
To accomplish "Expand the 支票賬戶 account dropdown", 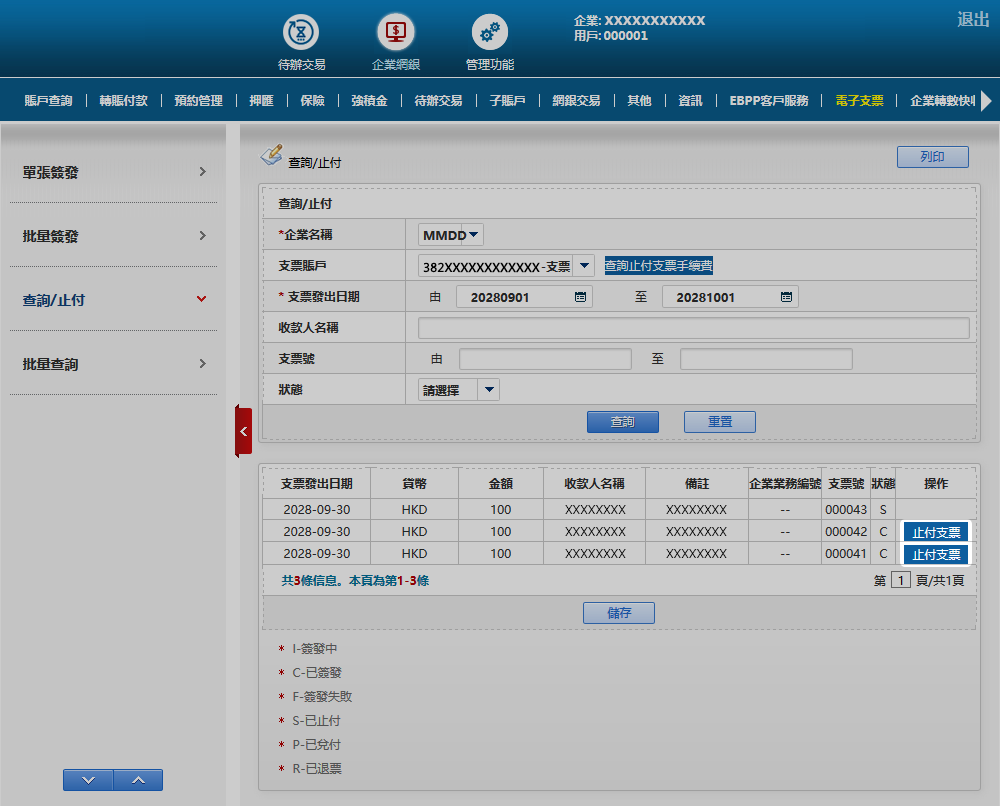I will (584, 266).
